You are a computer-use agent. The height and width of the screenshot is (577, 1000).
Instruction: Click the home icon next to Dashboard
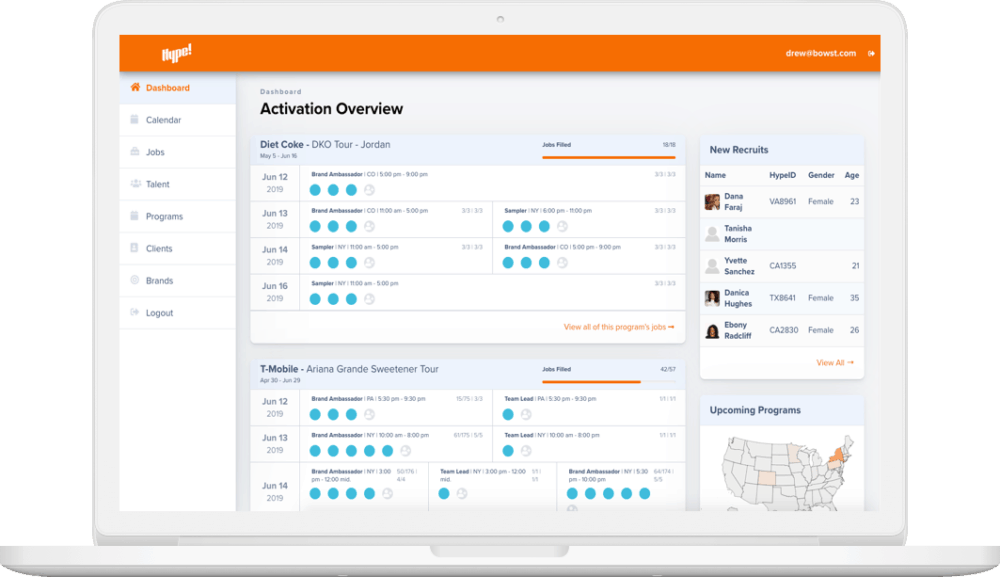click(x=135, y=87)
